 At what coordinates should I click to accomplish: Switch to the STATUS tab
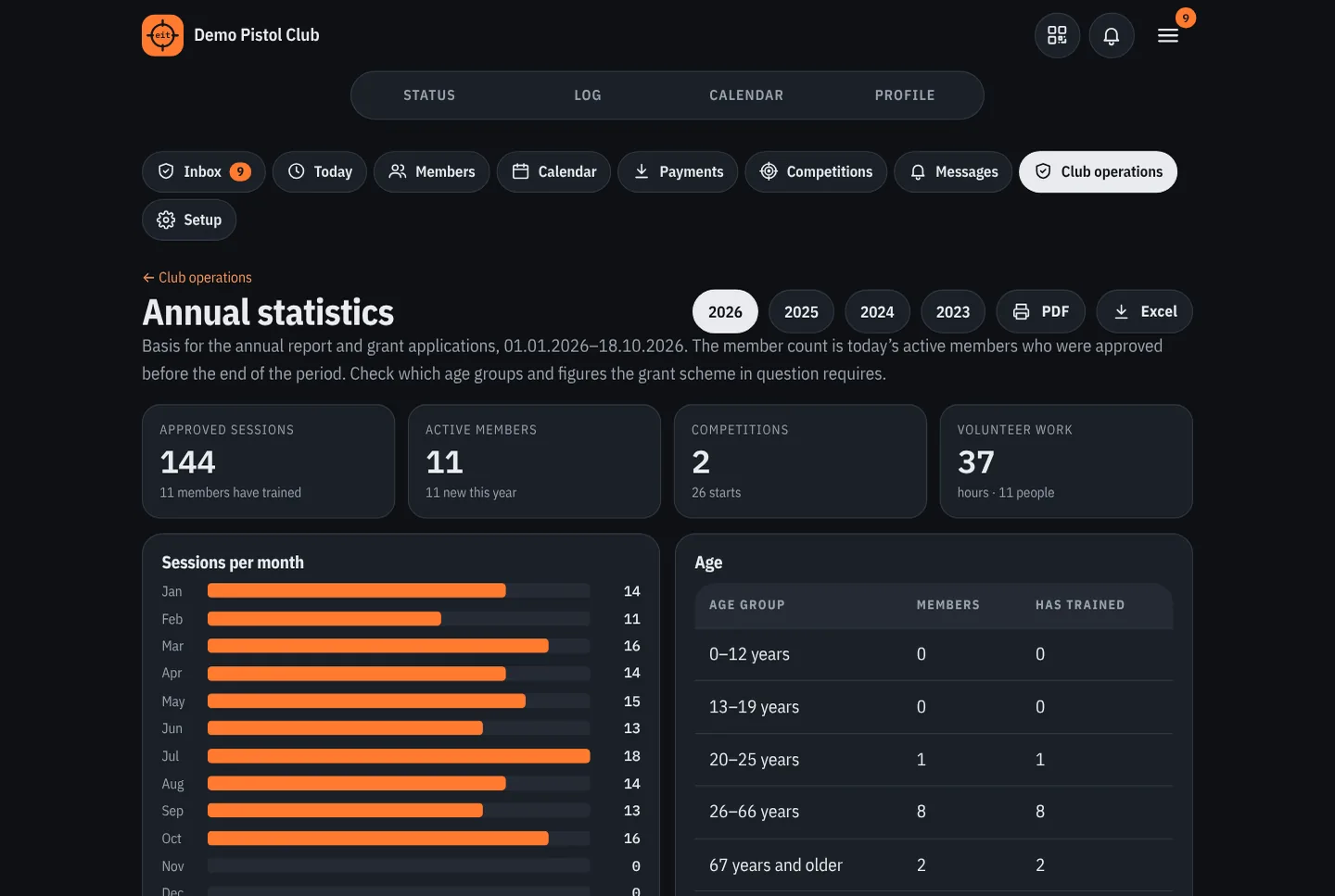[429, 95]
